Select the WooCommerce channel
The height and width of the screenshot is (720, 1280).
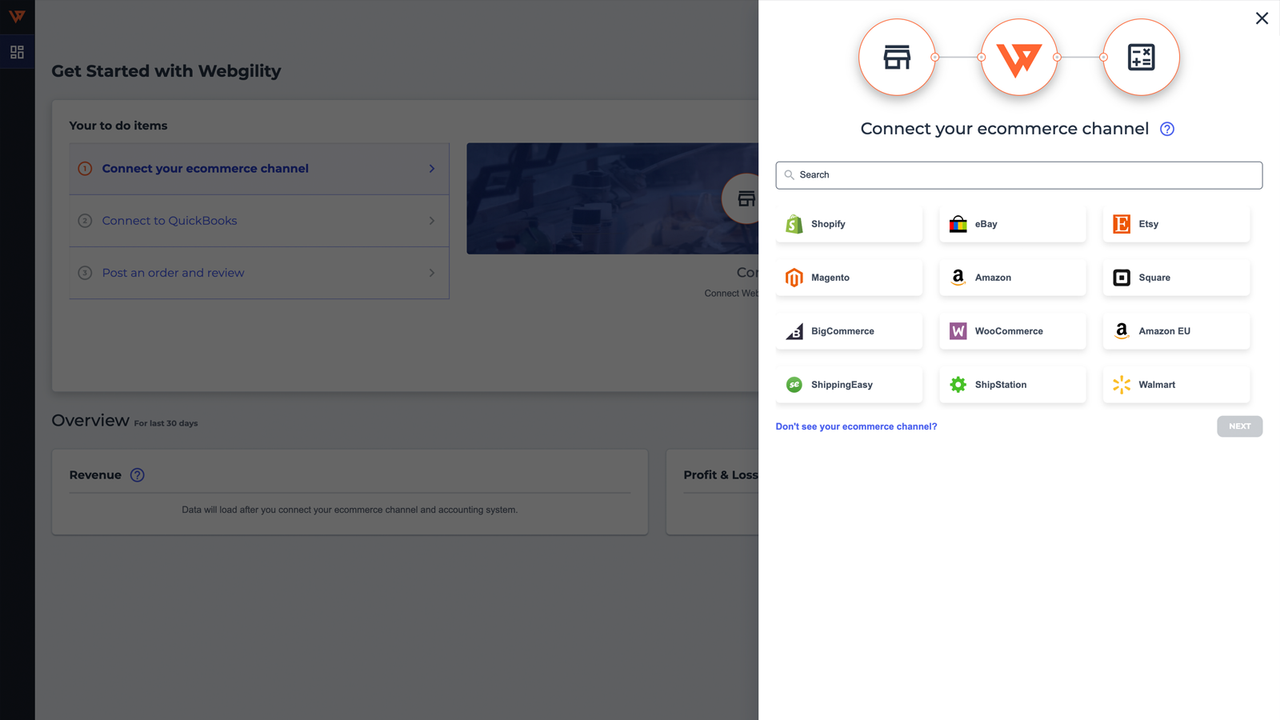tap(958, 330)
